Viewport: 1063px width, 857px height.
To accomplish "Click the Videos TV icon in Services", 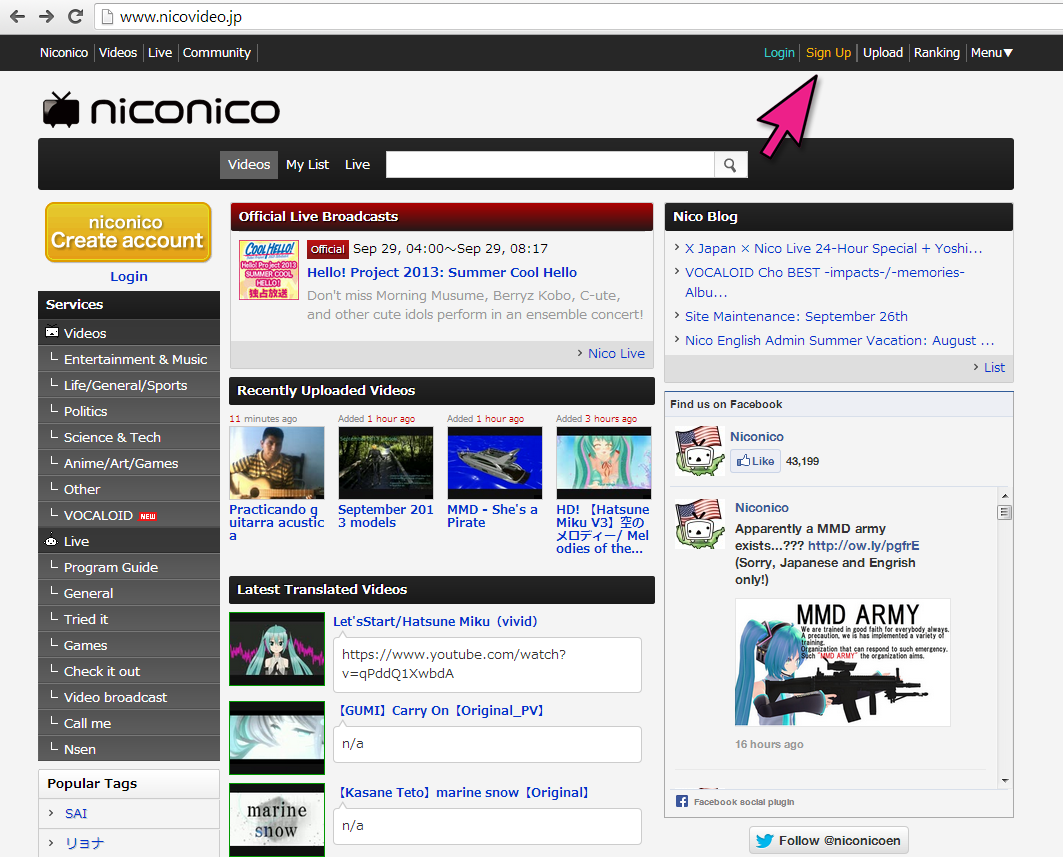I will pyautogui.click(x=52, y=332).
